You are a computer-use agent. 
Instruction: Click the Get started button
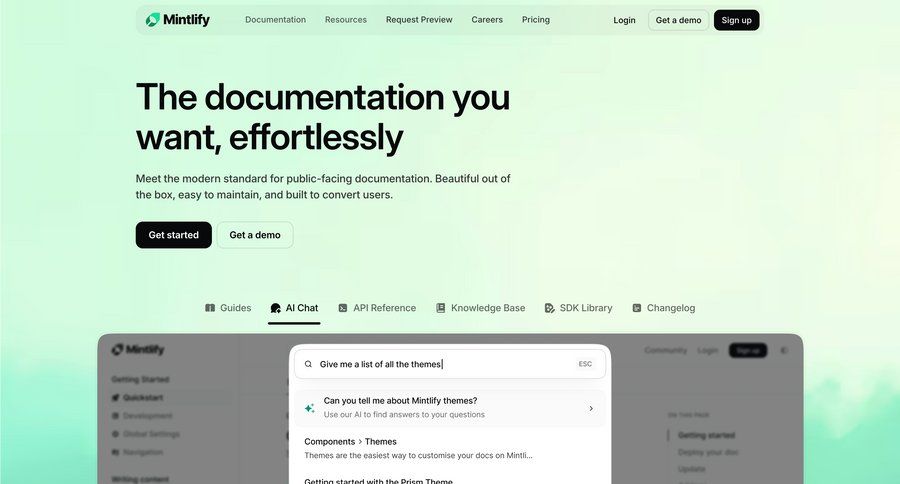point(173,235)
